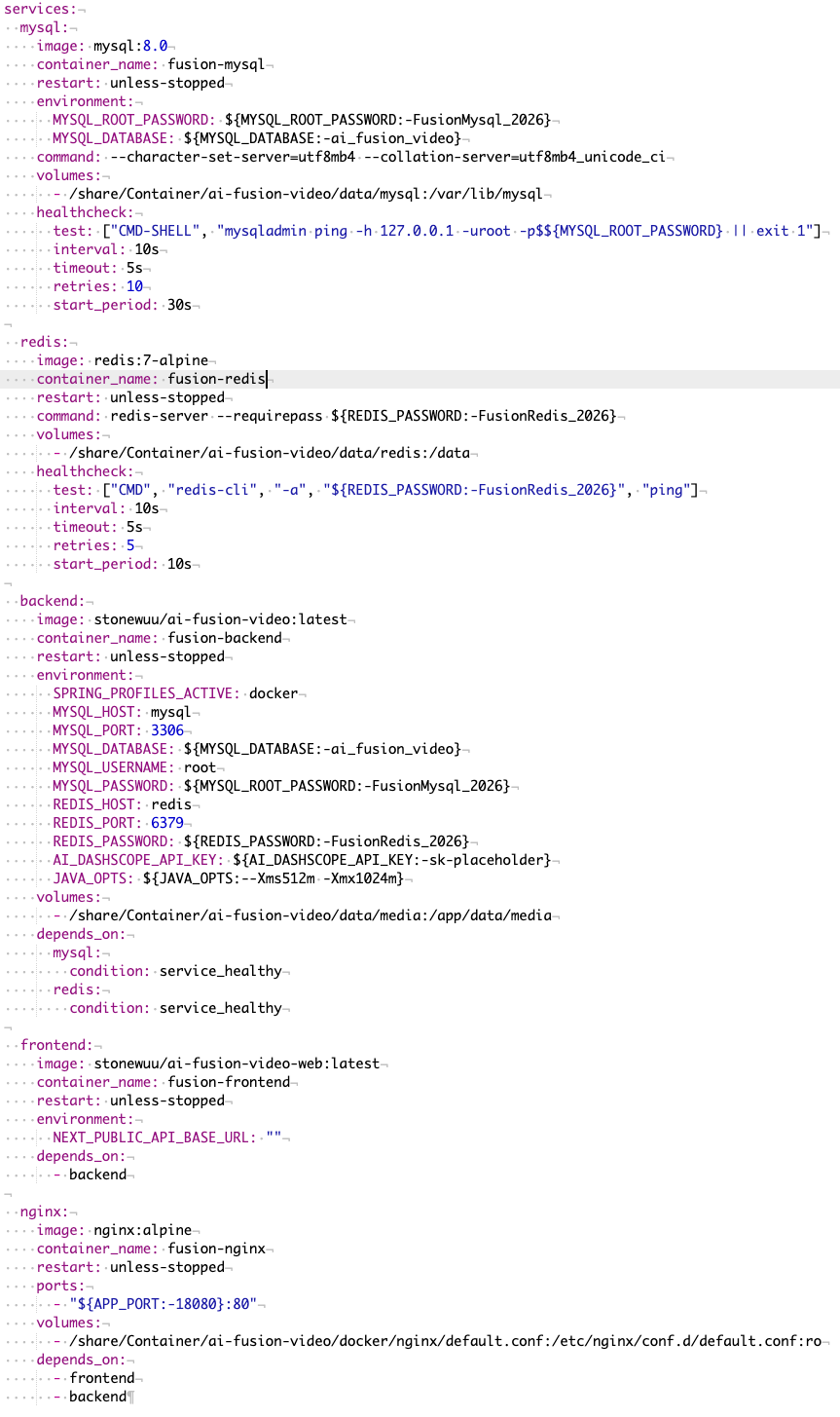Click the MYSQL_PASSWORD key

pos(114,786)
